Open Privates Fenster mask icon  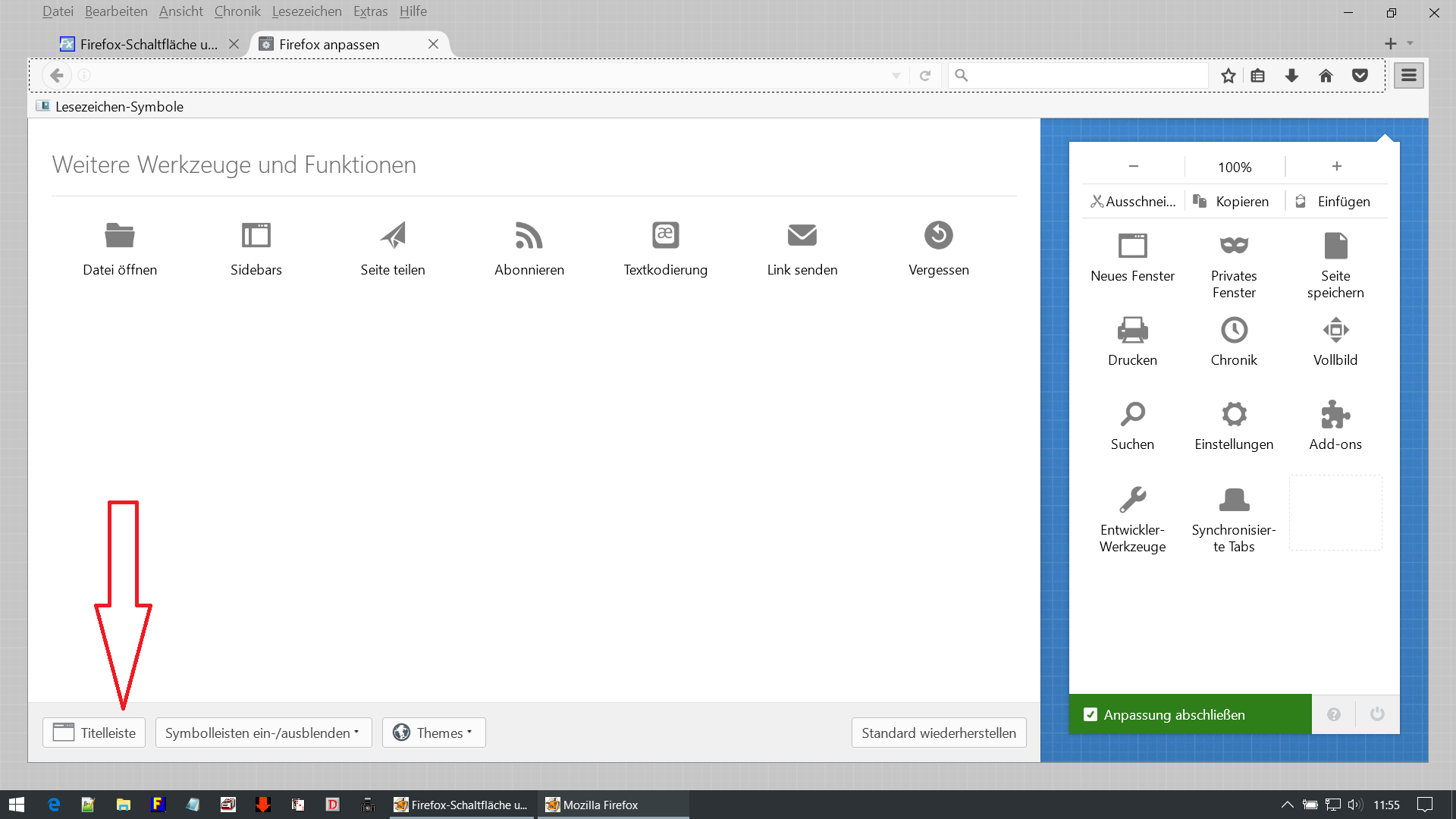pos(1234,246)
